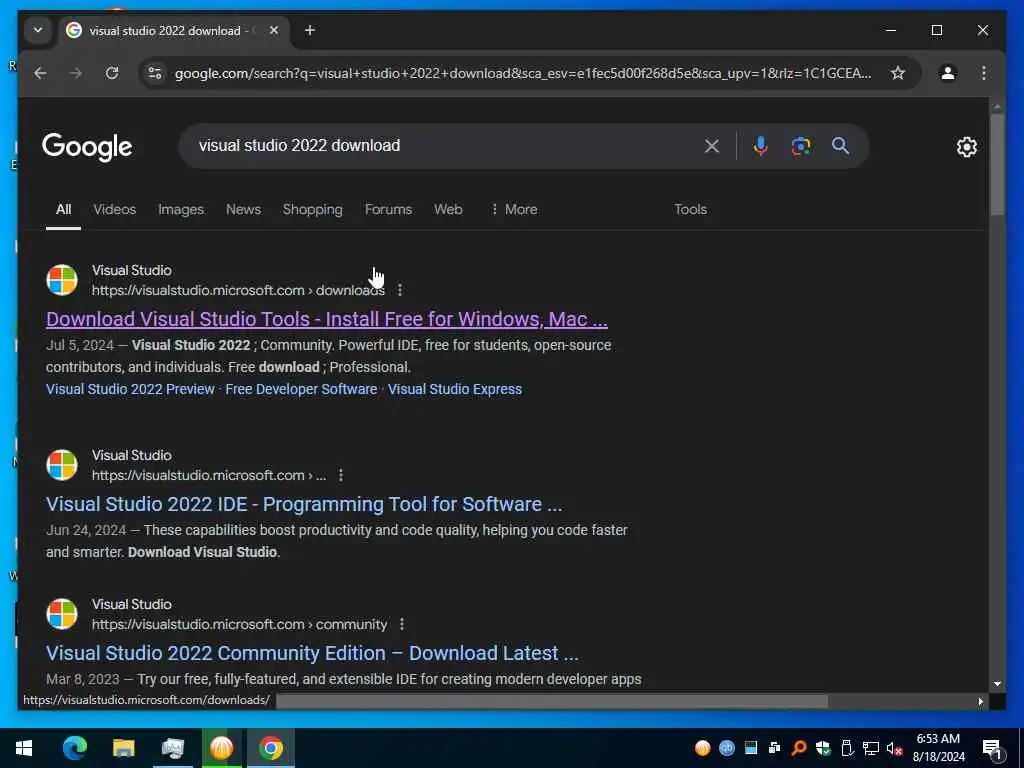1024x768 pixels.
Task: Open three-dot options for downloads result
Action: pos(400,290)
